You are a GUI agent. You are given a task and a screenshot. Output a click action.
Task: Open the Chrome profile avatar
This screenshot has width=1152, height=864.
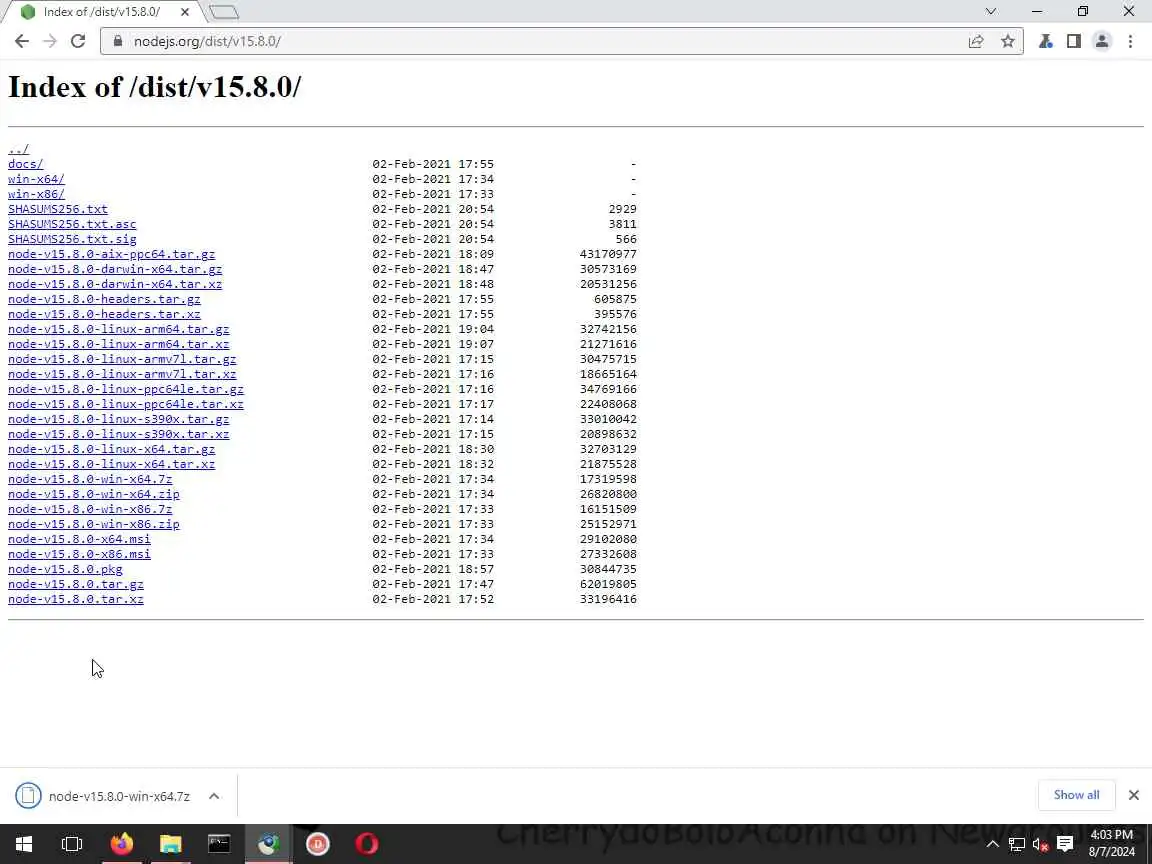[x=1101, y=41]
